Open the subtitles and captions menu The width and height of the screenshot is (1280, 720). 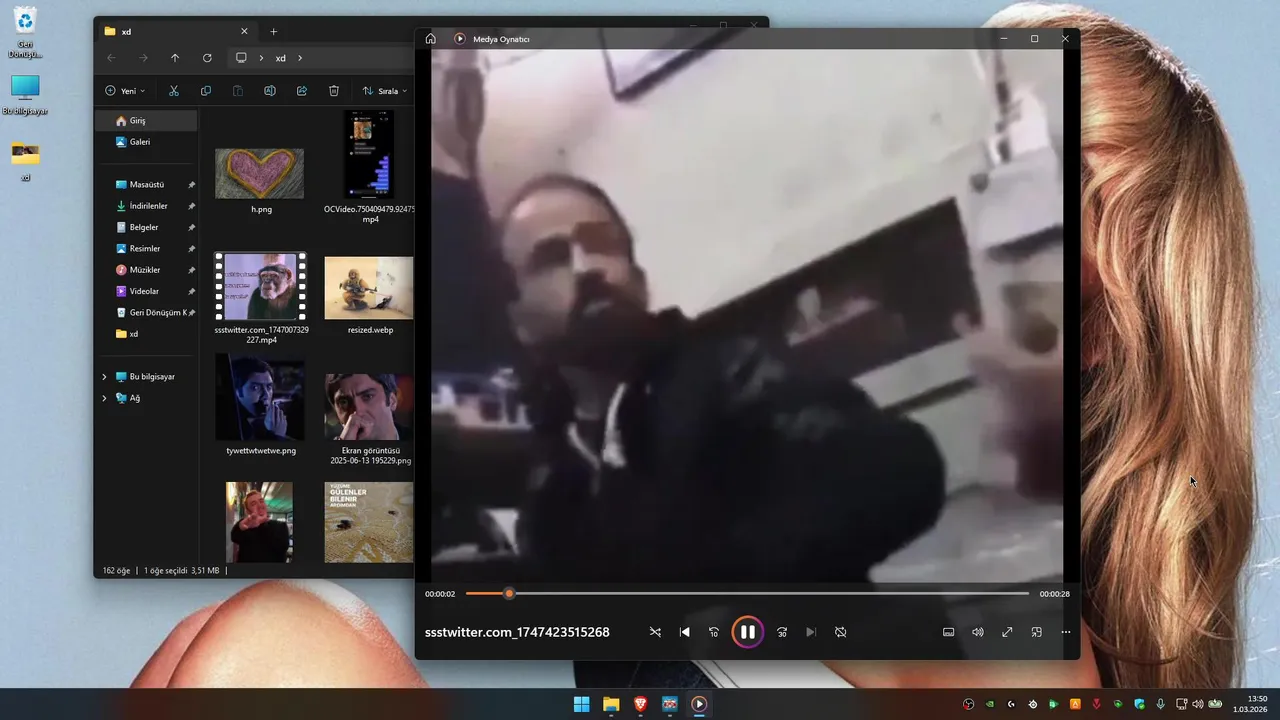pos(949,632)
